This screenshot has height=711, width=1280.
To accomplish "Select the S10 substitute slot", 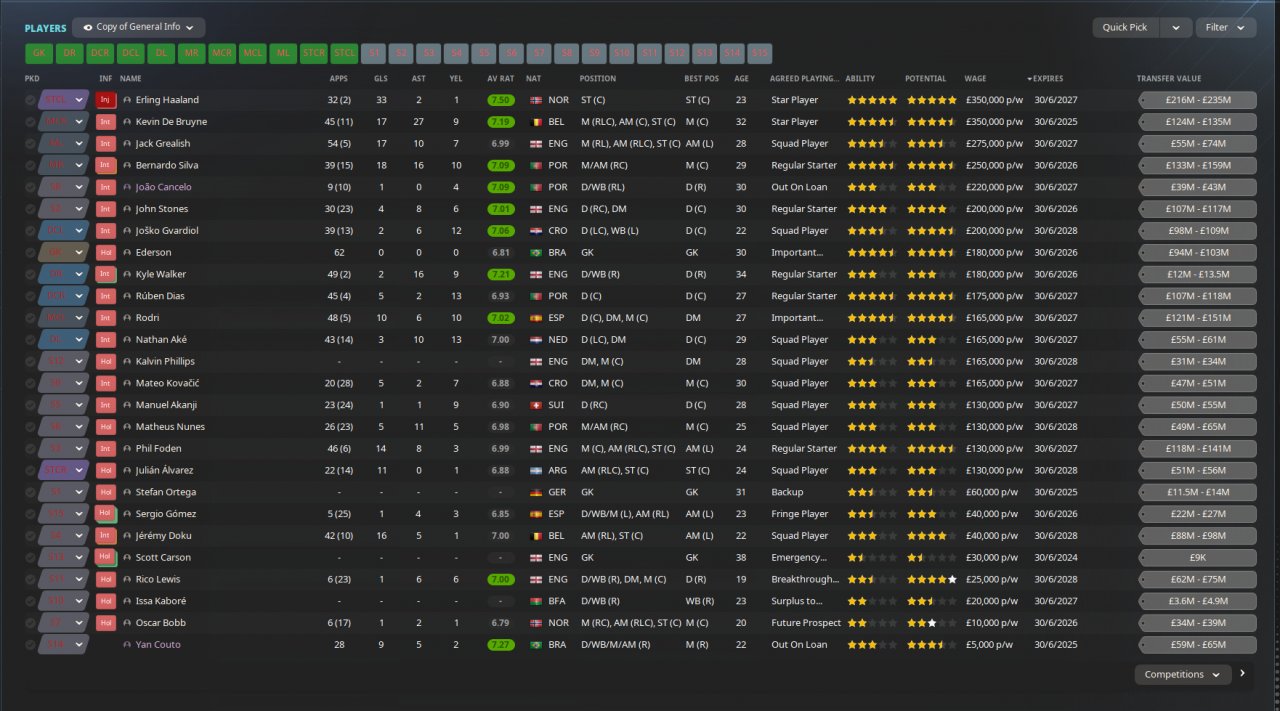I will [622, 54].
